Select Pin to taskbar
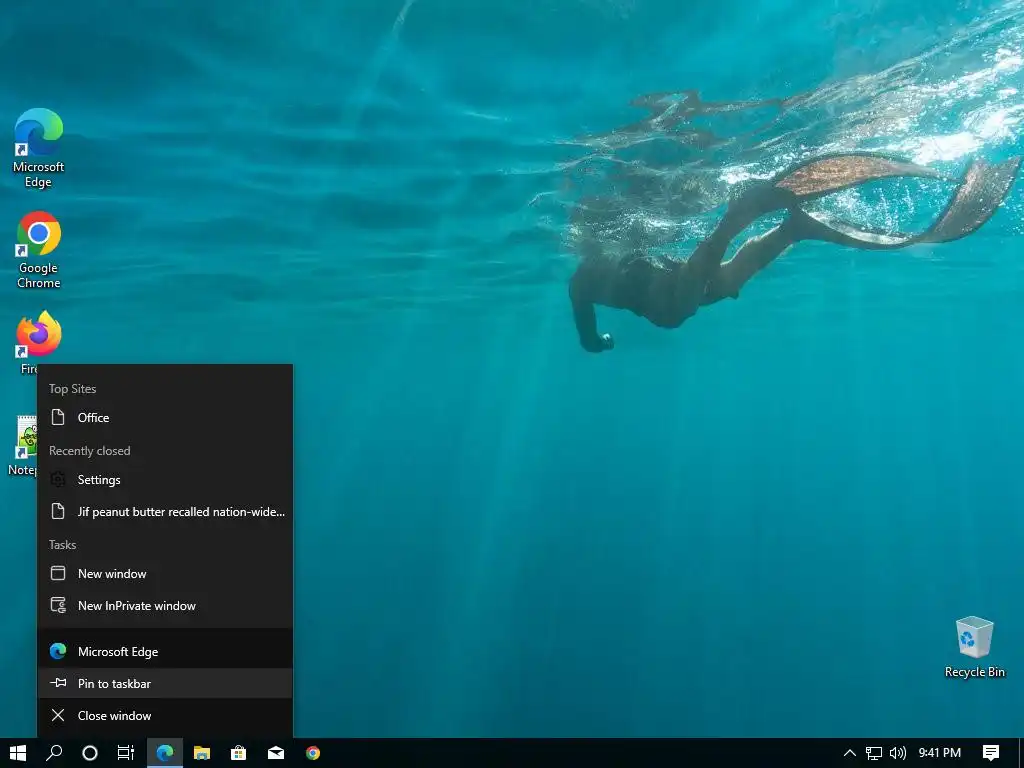 pos(165,683)
